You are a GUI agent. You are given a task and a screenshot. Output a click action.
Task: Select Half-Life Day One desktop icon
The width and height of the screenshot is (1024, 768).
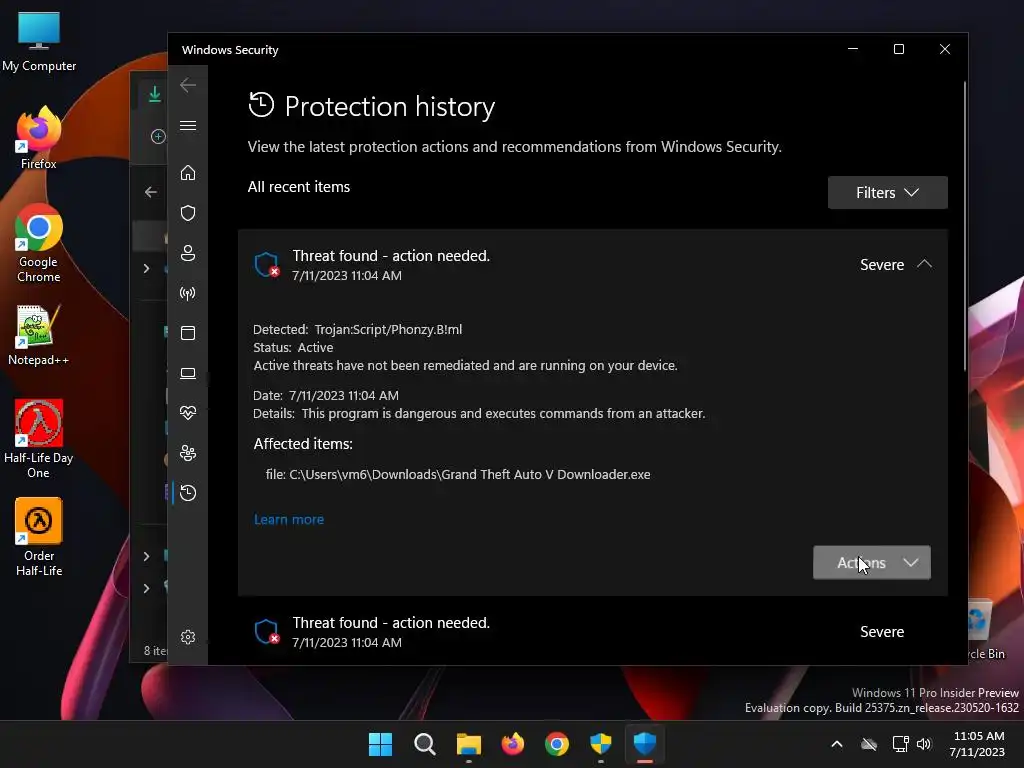(39, 439)
